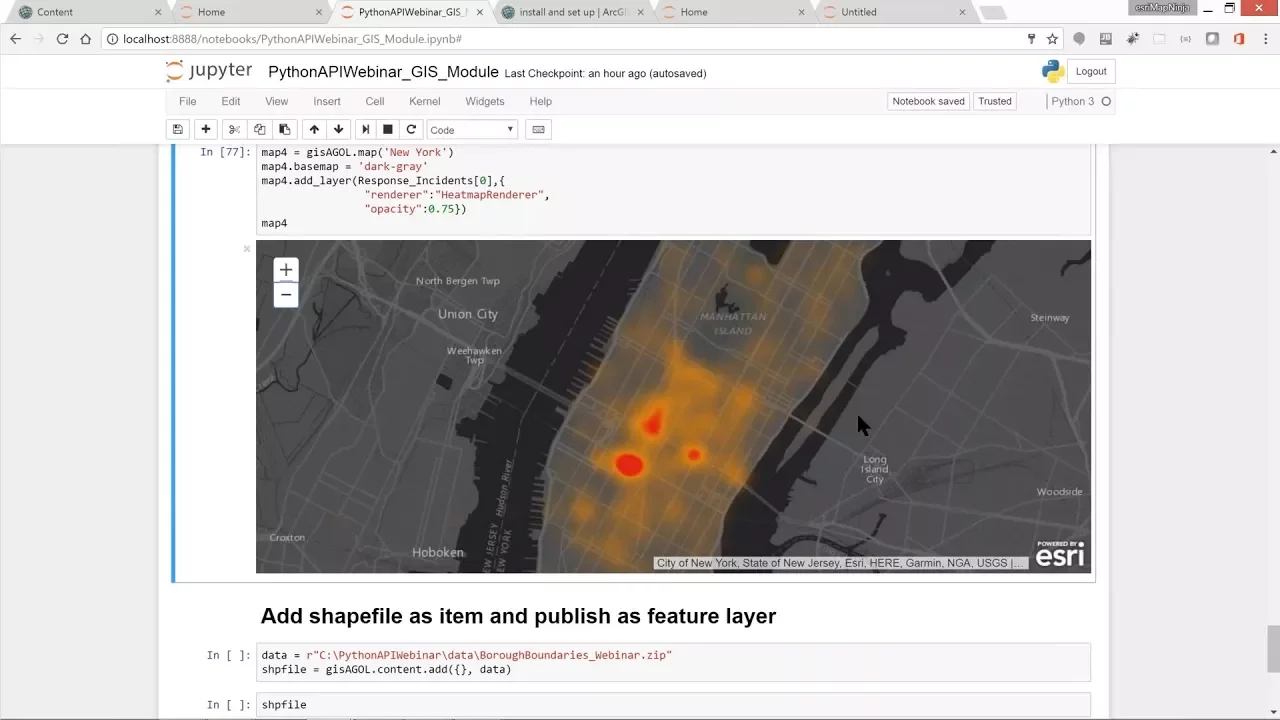Click the Office extension icon
Image resolution: width=1280 pixels, height=720 pixels.
pyautogui.click(x=1239, y=39)
